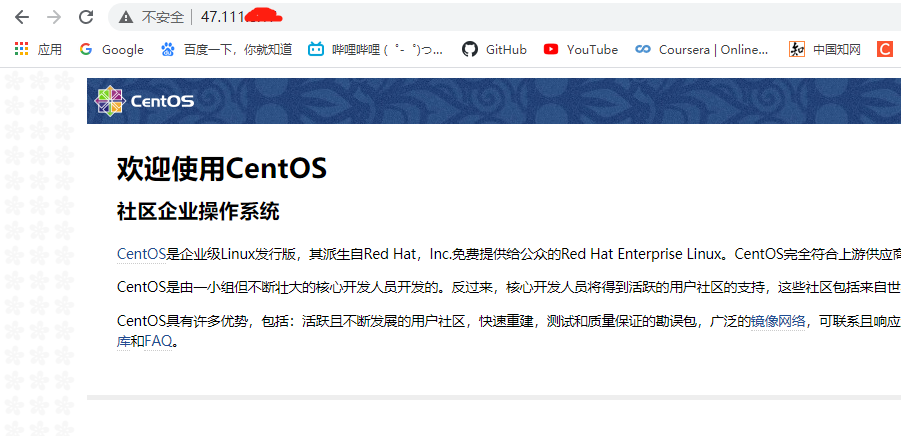This screenshot has width=901, height=436.
Task: Open the 中国知网 bookmark label
Action: [837, 50]
